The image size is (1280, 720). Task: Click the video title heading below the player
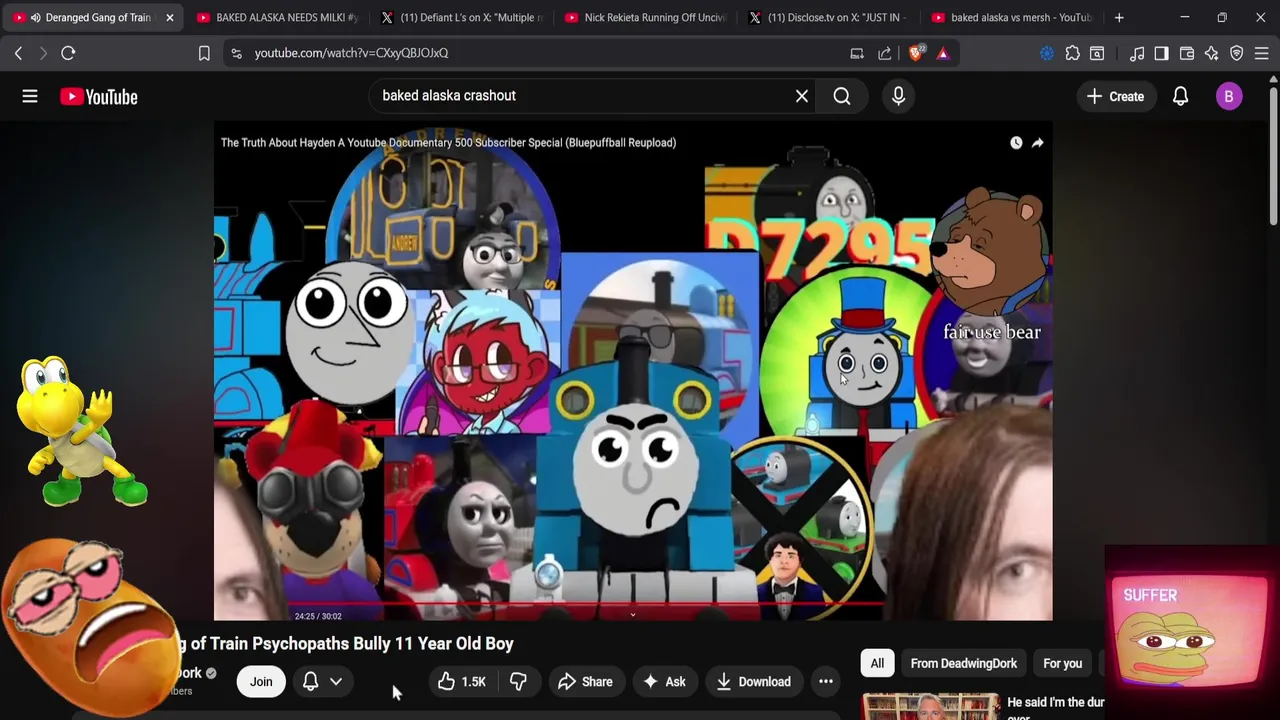[345, 644]
